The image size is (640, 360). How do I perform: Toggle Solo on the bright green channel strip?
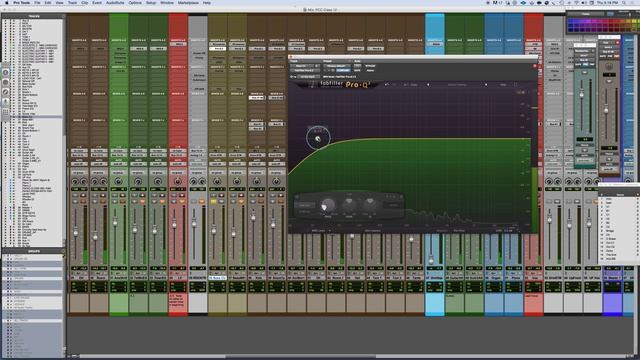coord(115,202)
